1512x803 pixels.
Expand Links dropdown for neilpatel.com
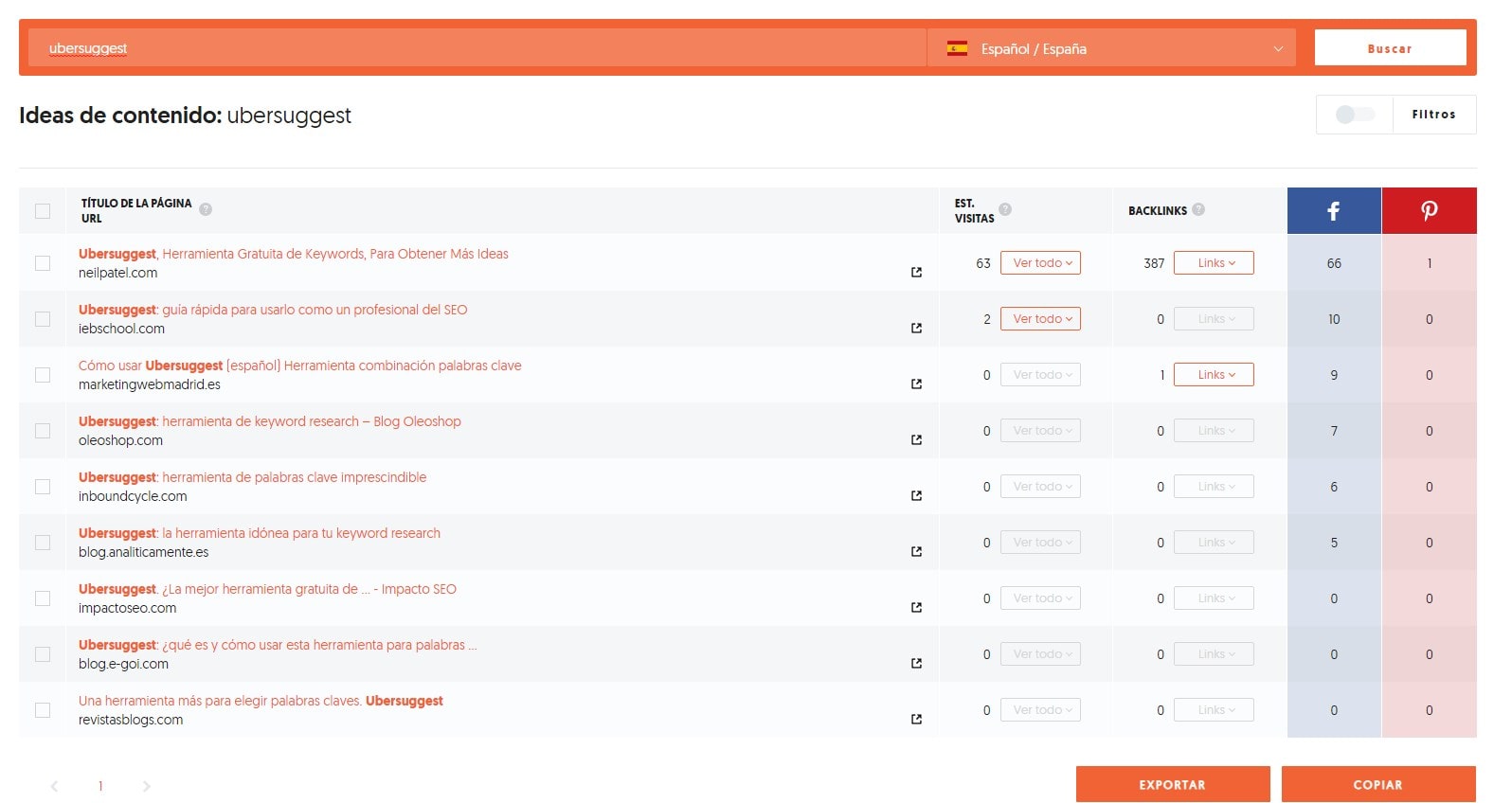1214,263
